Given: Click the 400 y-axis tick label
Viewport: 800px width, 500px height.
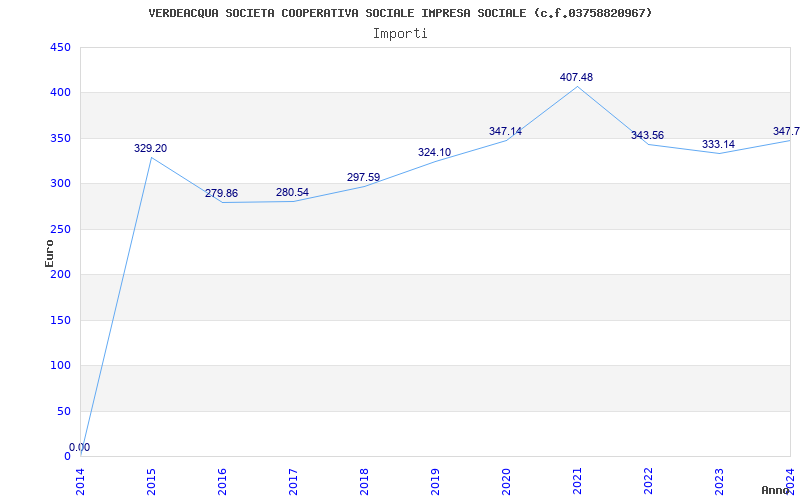Looking at the screenshot, I should click(60, 93).
